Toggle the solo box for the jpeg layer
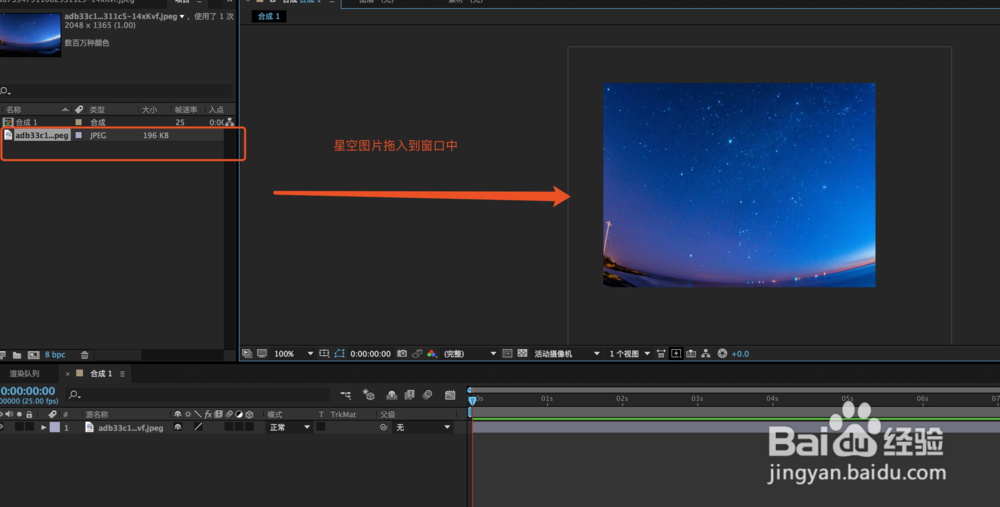 pos(19,427)
